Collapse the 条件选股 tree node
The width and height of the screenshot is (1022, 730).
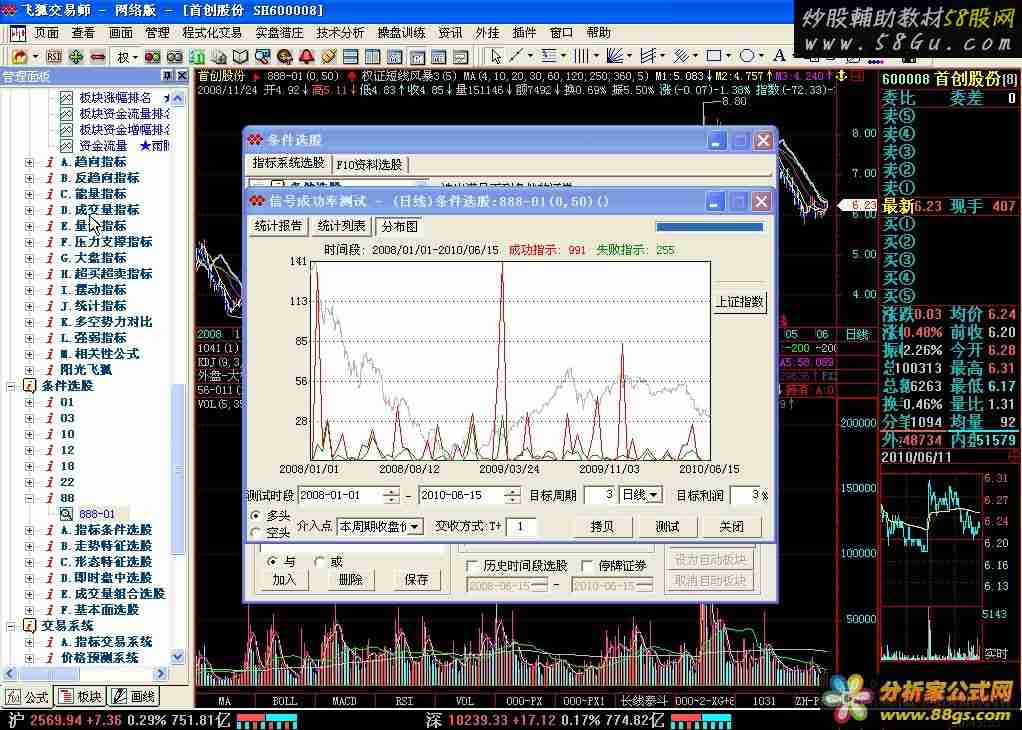(11, 386)
